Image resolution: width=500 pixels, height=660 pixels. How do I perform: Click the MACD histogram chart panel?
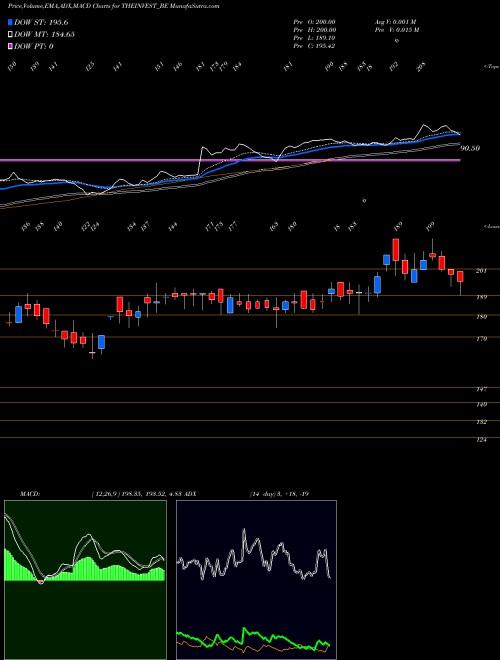point(85,580)
